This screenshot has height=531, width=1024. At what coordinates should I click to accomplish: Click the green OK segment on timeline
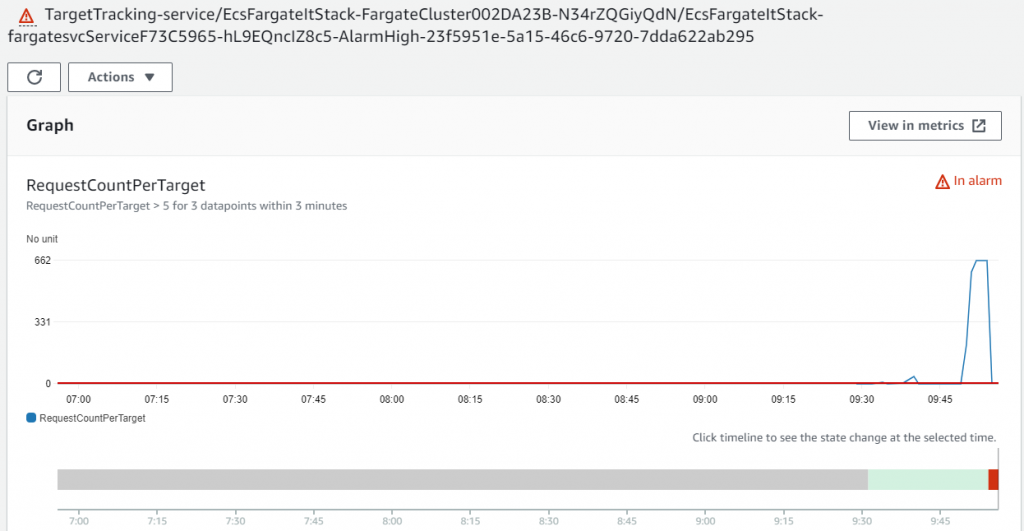pyautogui.click(x=927, y=479)
